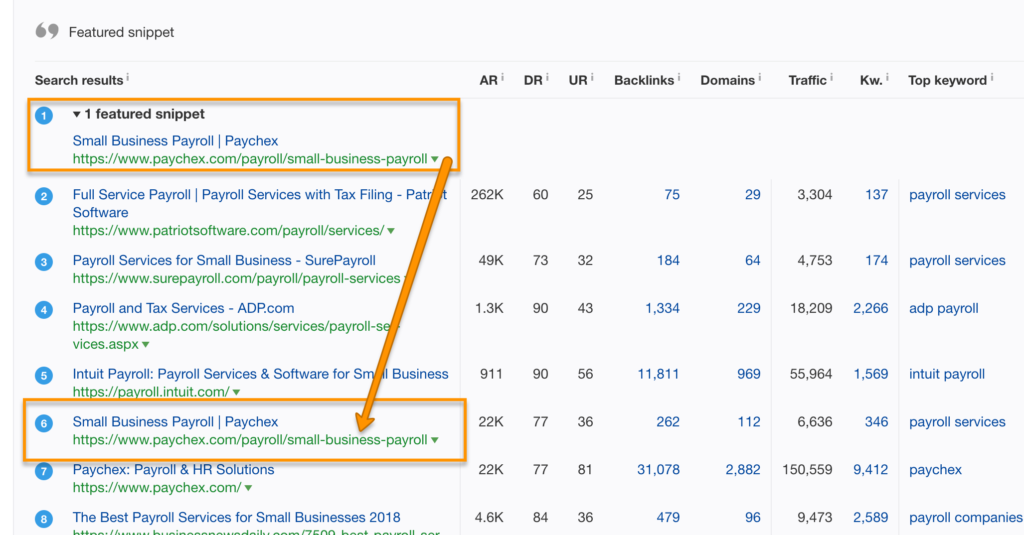Open row 6 Small Business Payroll | Paychex title
This screenshot has height=535, width=1024.
pyautogui.click(x=175, y=422)
